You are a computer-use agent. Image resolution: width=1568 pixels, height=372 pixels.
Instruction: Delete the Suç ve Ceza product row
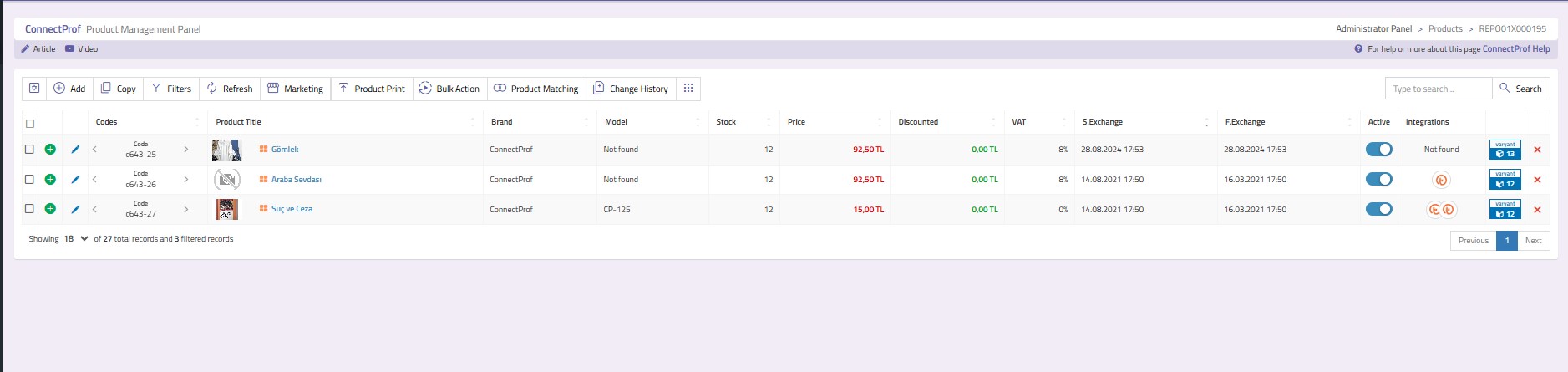[x=1537, y=210]
